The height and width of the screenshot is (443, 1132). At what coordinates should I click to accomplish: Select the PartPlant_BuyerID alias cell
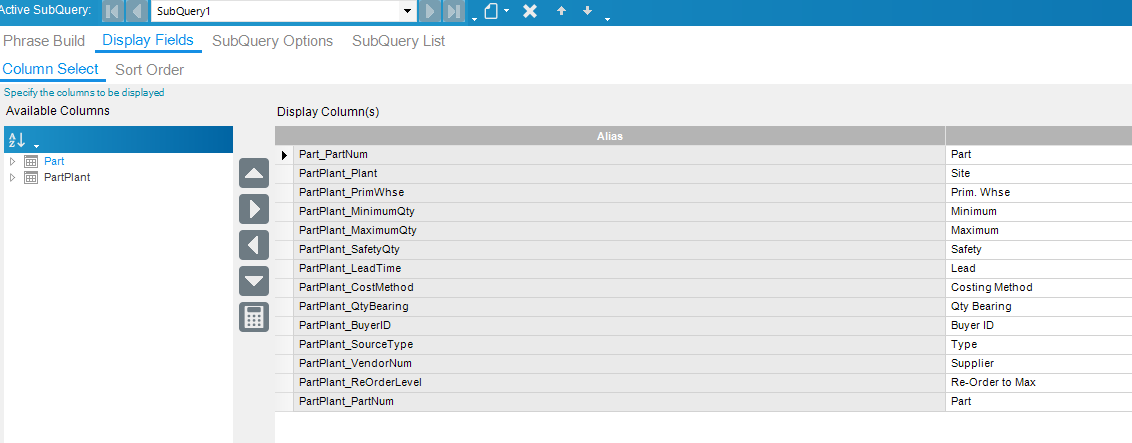619,325
